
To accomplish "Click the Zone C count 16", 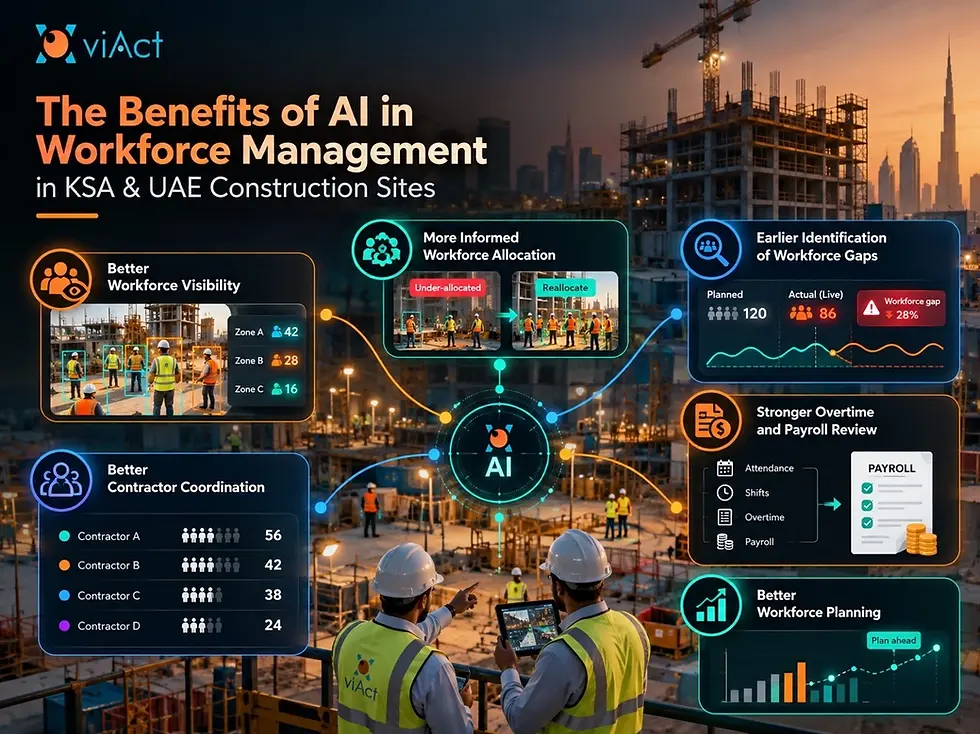I will pos(291,389).
